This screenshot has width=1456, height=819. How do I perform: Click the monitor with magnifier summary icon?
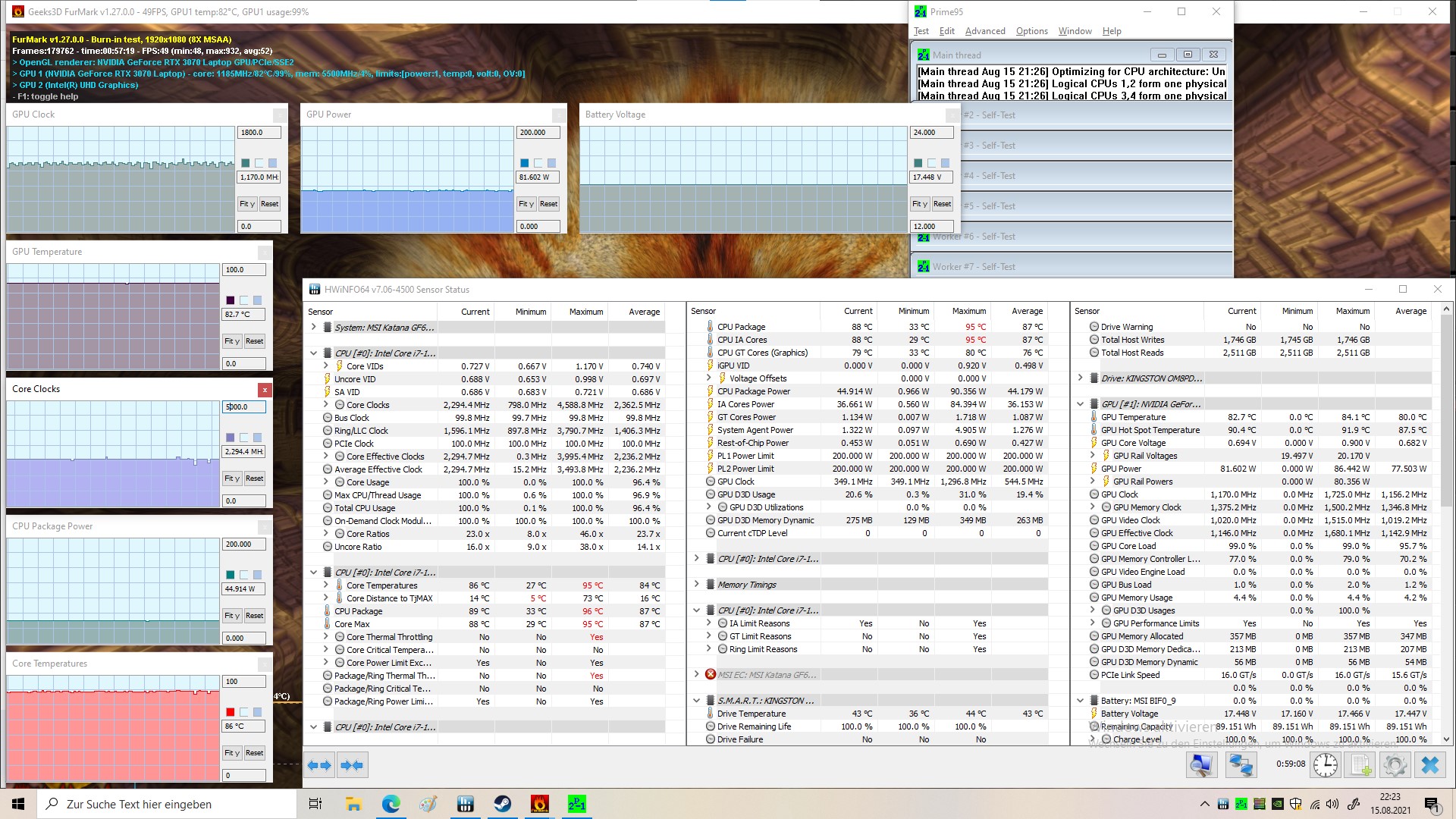click(x=1202, y=764)
